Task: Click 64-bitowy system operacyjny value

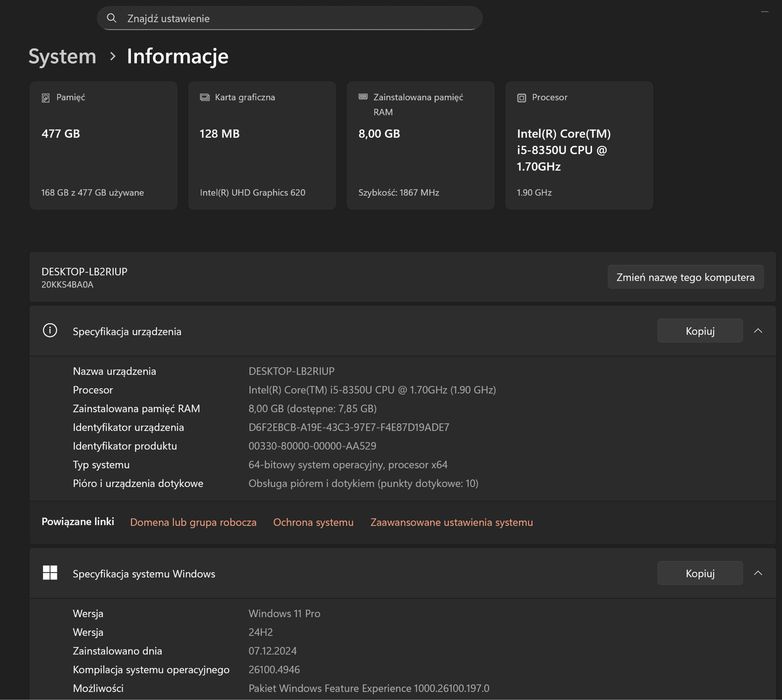Action: point(348,465)
